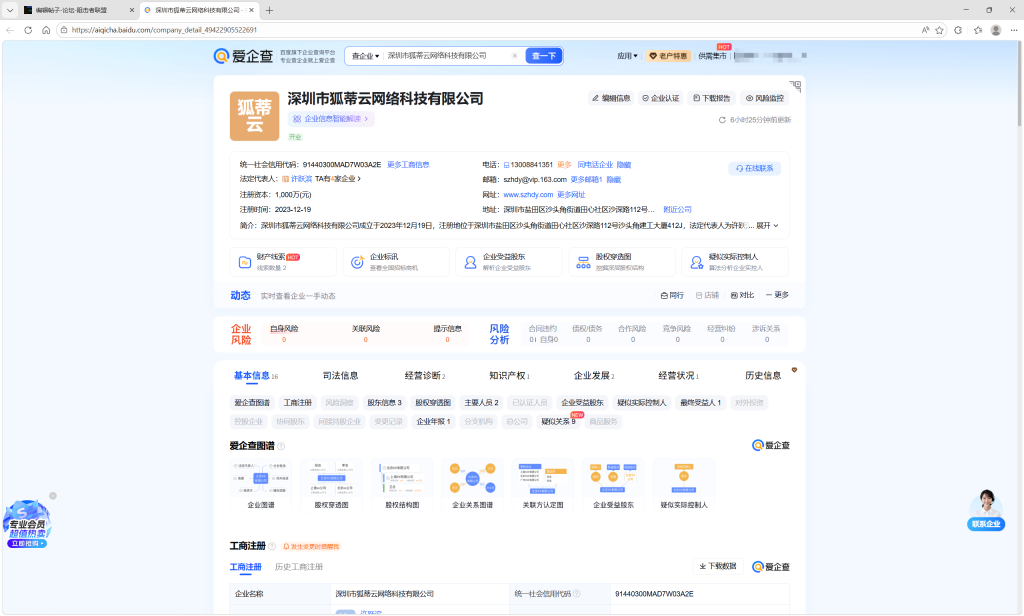The height and width of the screenshot is (616, 1024).
Task: Click the 供需集市 header link
Action: [x=712, y=56]
